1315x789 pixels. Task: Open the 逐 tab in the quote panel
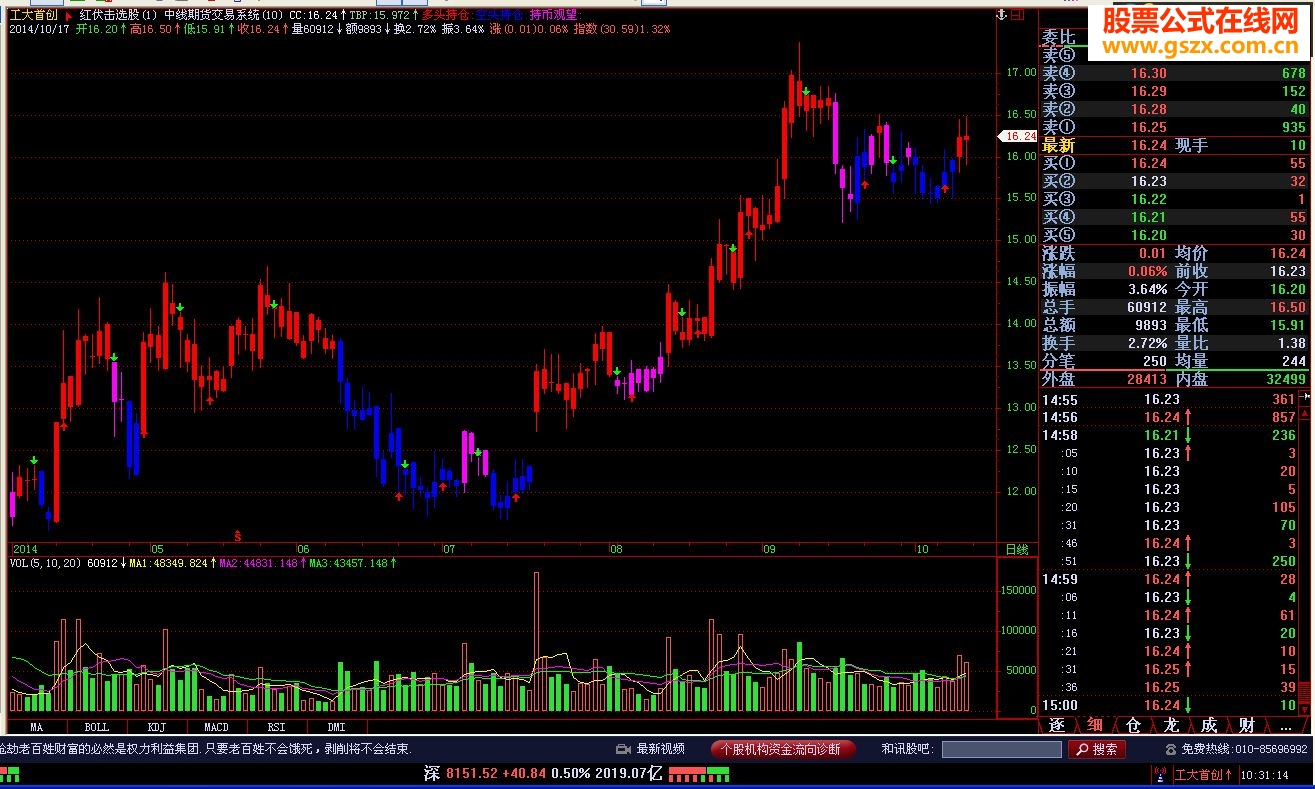click(x=1057, y=726)
